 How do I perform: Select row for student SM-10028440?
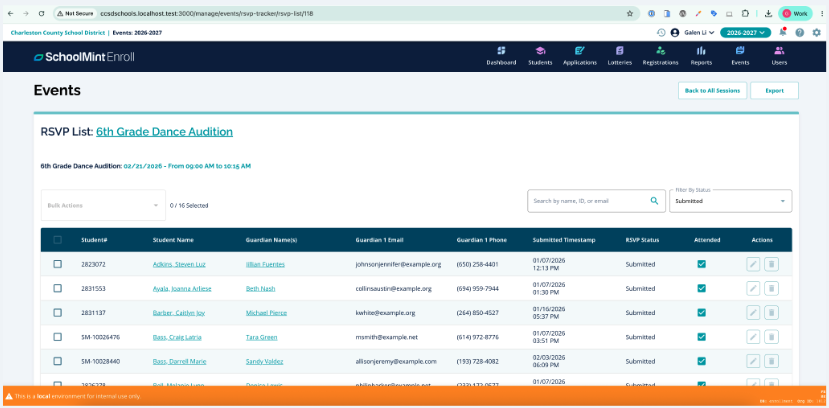(x=58, y=361)
